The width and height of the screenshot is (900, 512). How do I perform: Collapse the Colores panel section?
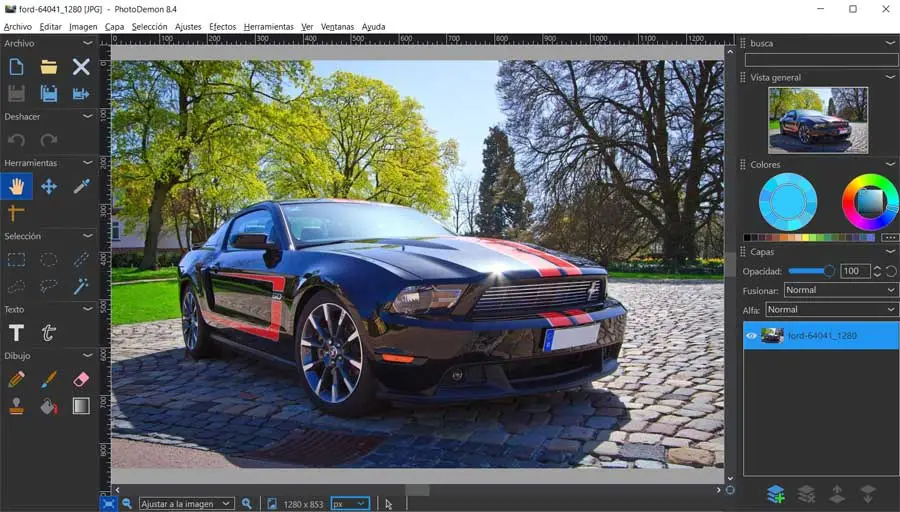coord(890,164)
